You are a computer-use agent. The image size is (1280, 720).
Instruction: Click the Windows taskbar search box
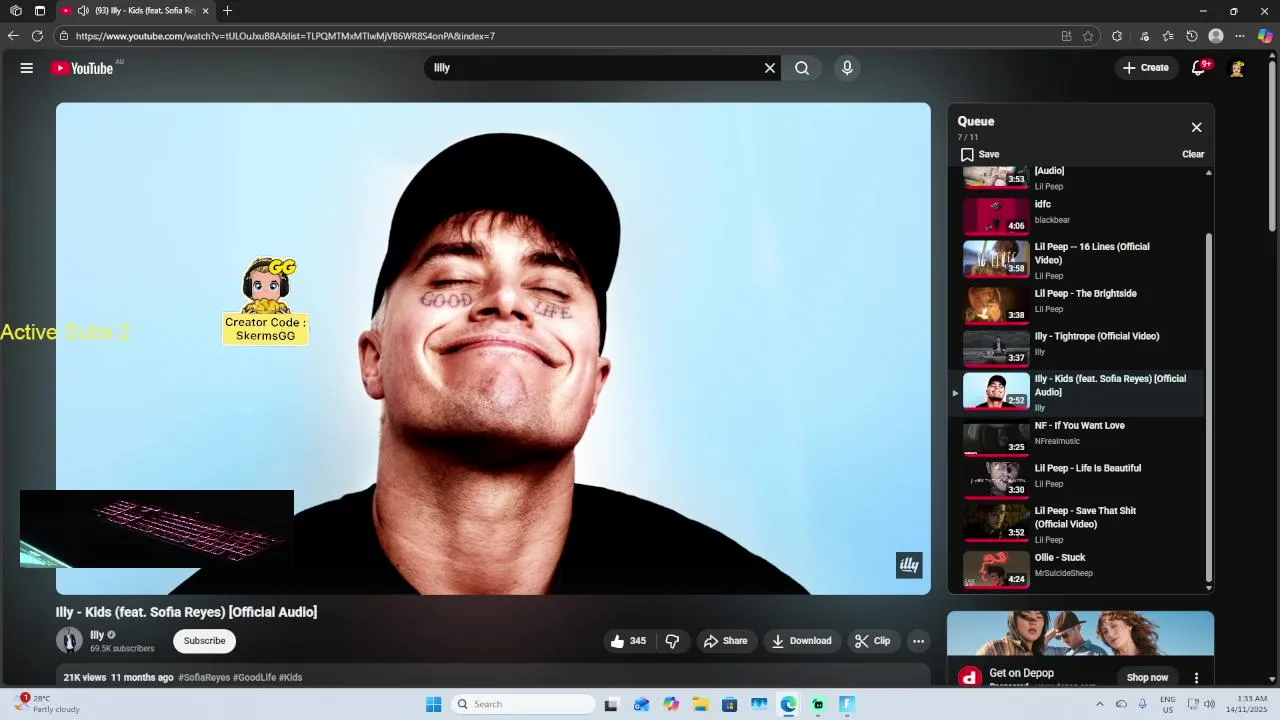[x=523, y=704]
